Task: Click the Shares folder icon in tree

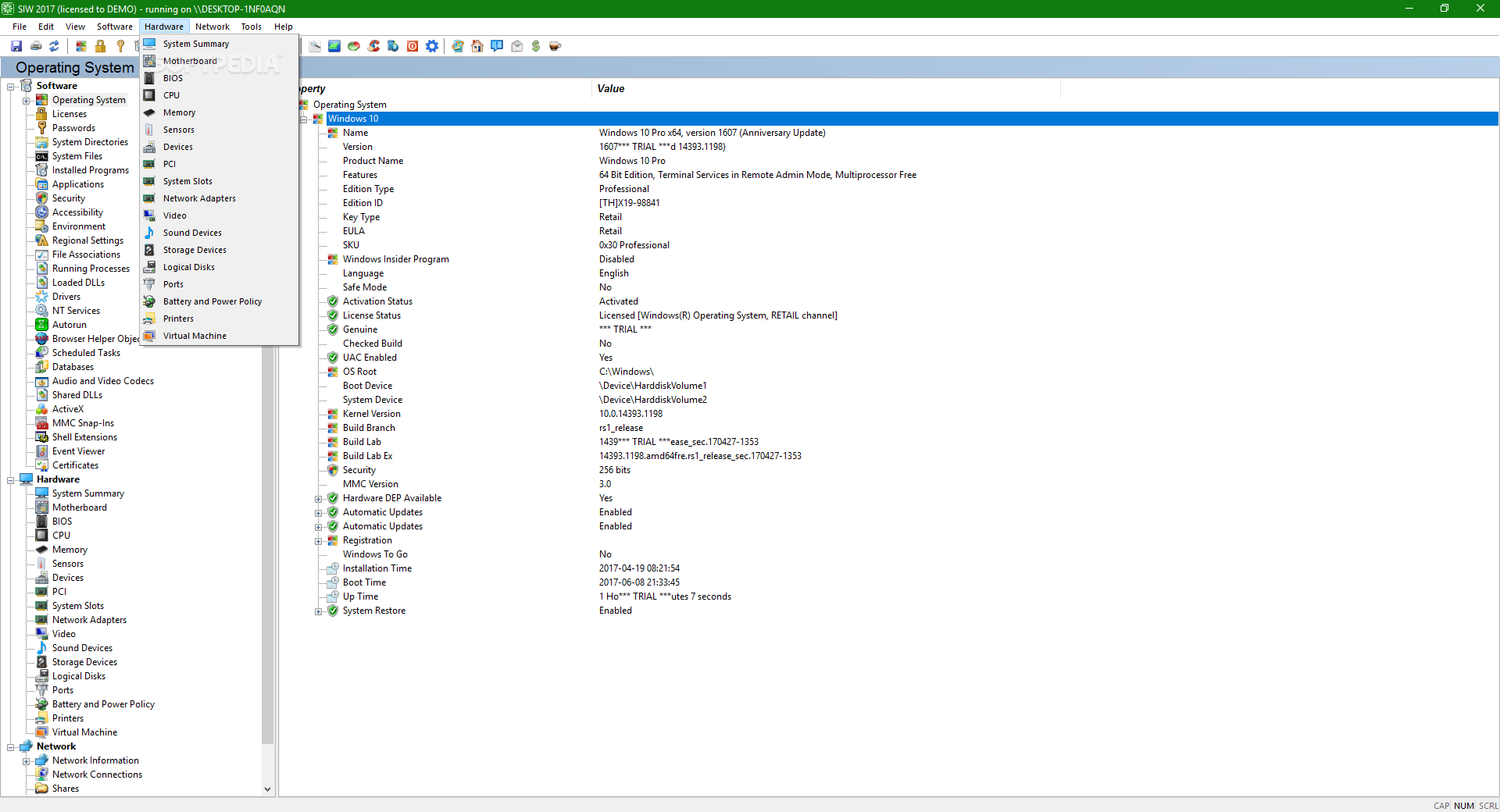Action: click(42, 789)
